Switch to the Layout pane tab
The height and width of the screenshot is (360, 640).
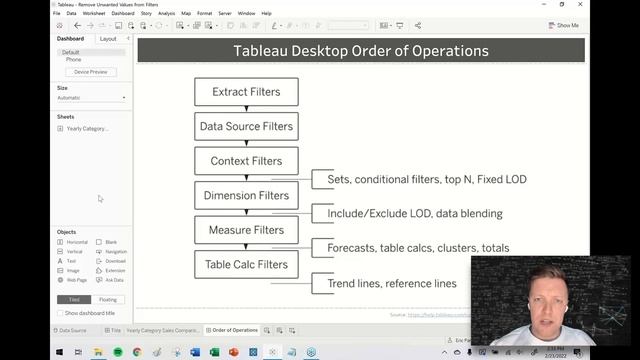108,39
